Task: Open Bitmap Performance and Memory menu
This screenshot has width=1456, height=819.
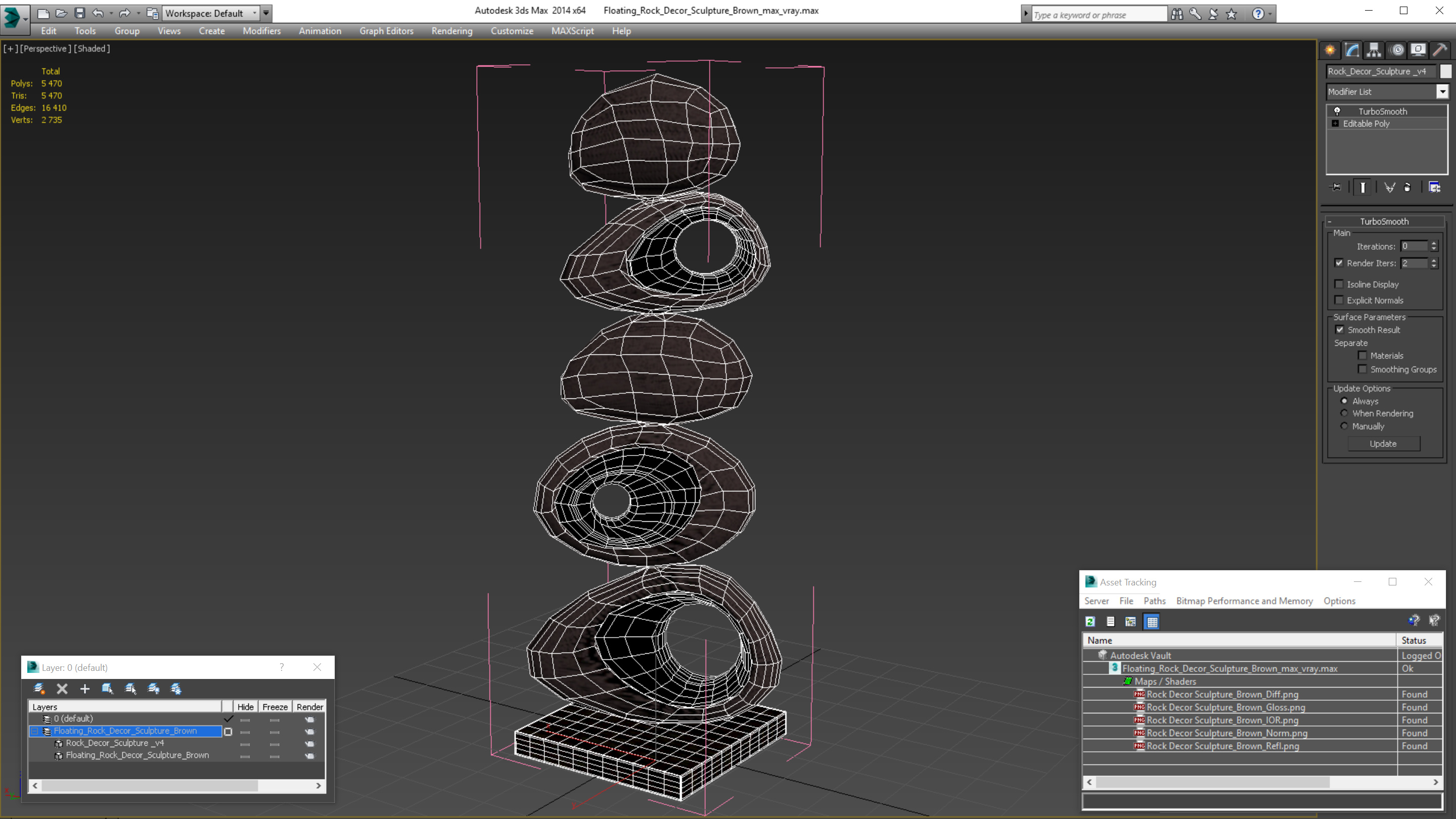Action: point(1244,601)
